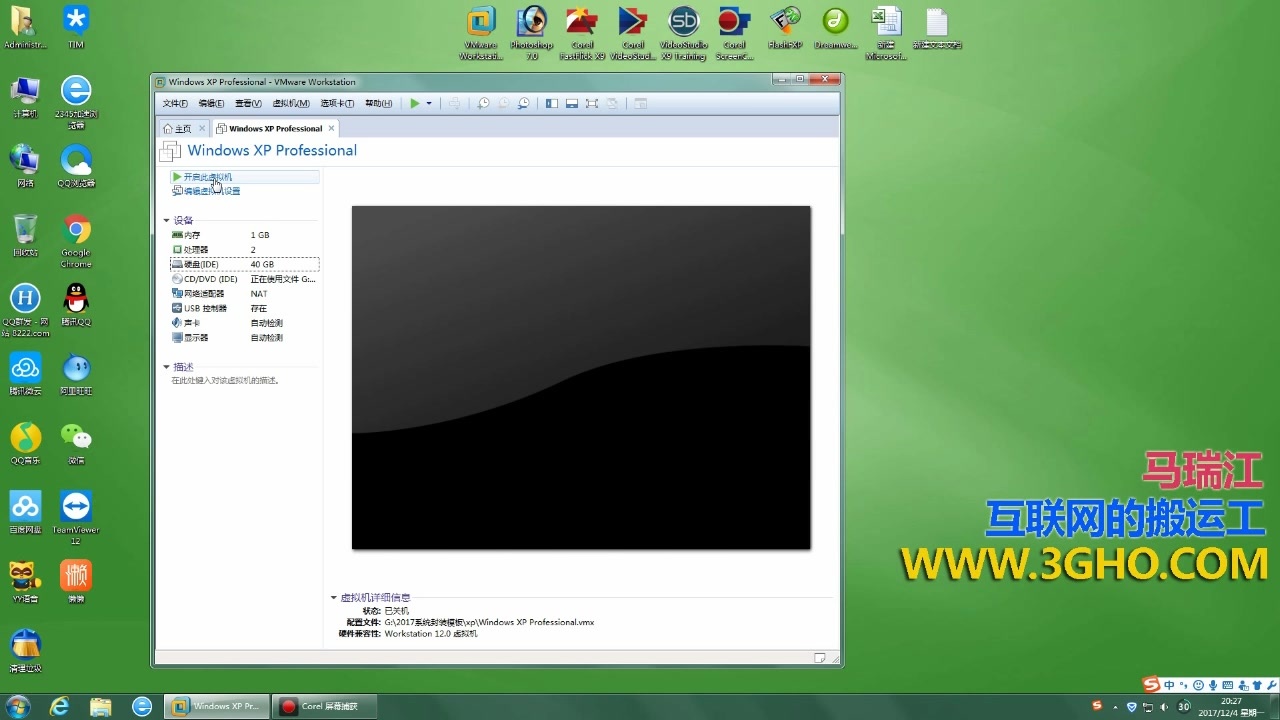Open the 帮助(H) menu
This screenshot has height=720, width=1280.
[378, 103]
